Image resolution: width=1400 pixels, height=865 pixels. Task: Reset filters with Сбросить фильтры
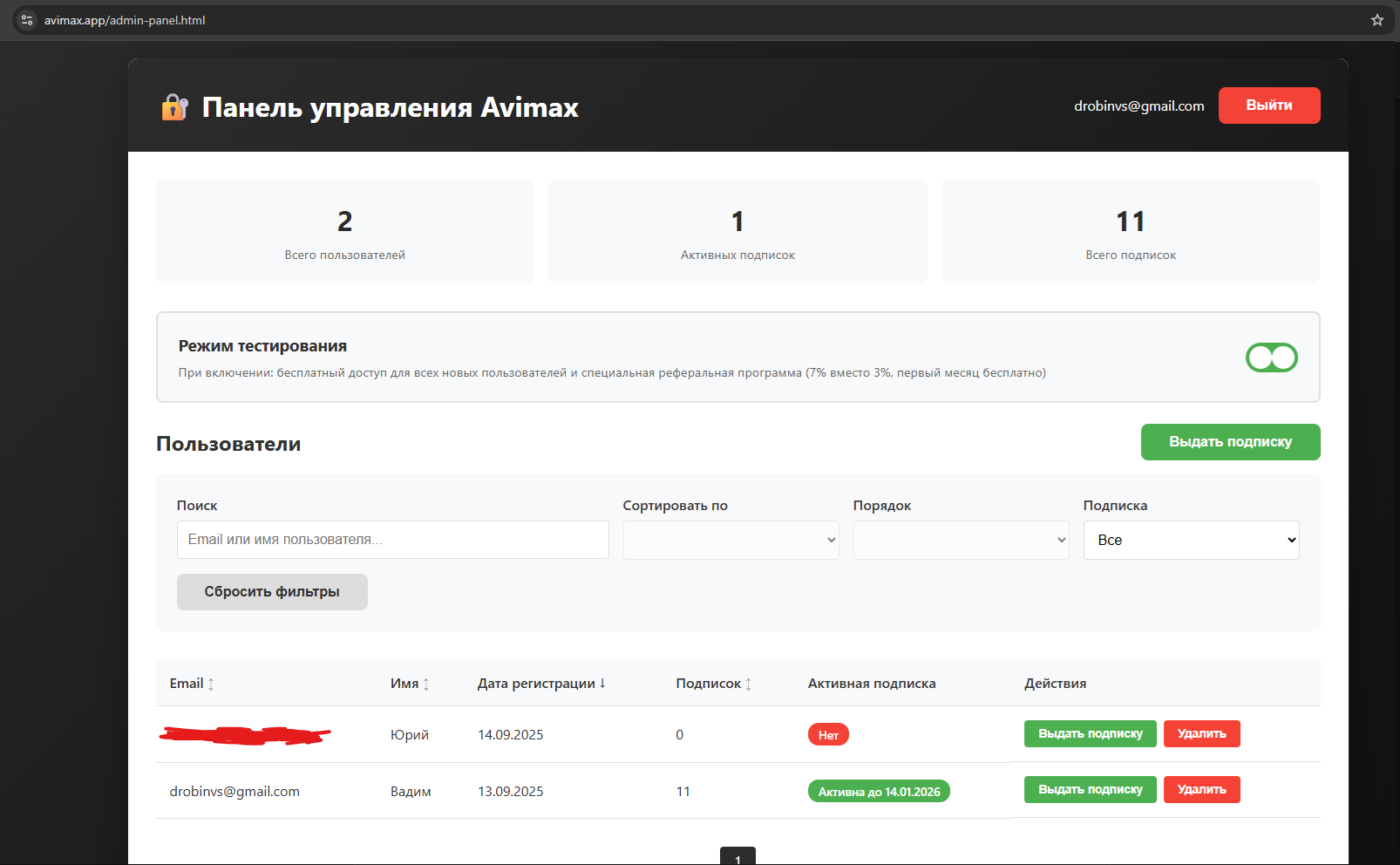[x=272, y=592]
